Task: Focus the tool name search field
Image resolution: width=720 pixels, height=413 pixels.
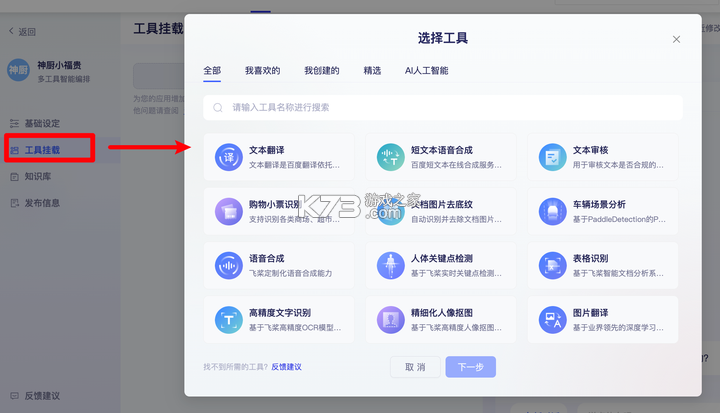Action: pyautogui.click(x=443, y=107)
